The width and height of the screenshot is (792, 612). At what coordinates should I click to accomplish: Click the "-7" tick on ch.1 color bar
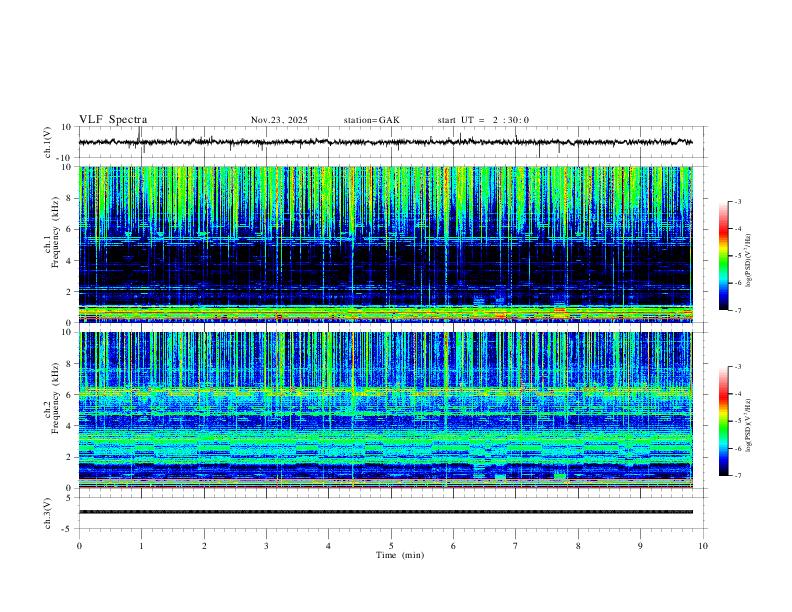point(737,310)
